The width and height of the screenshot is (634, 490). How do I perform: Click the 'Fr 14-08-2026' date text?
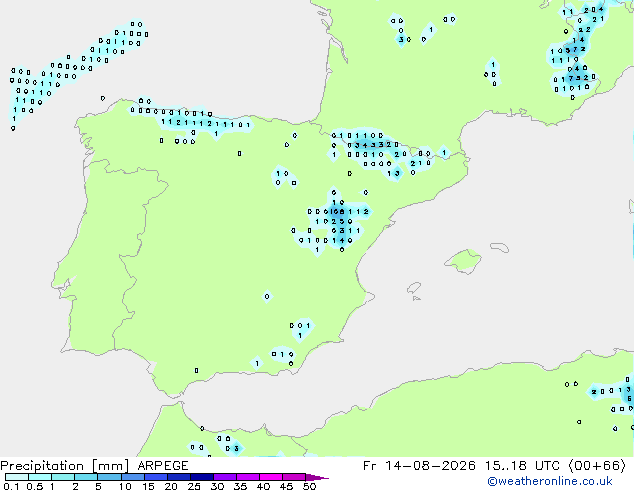[419, 466]
